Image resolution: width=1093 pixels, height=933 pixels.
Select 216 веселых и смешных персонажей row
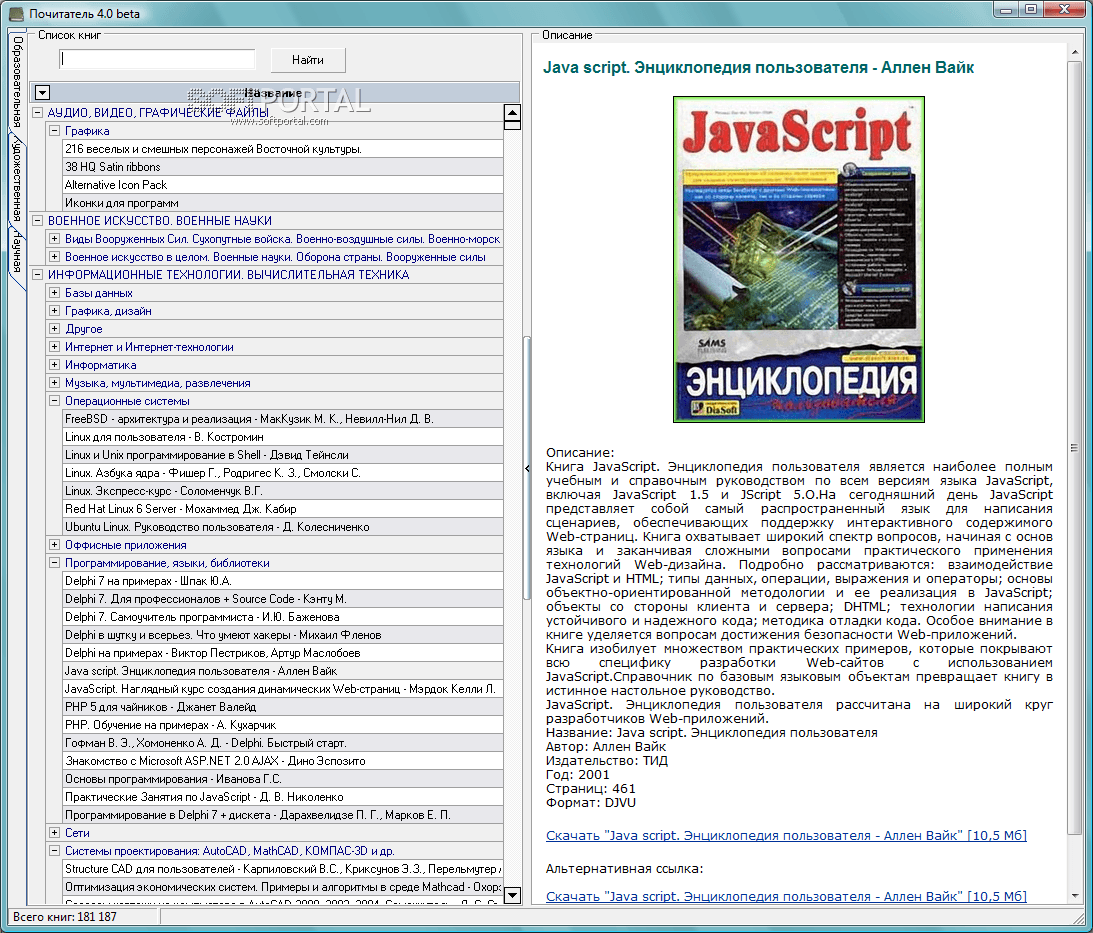click(283, 149)
